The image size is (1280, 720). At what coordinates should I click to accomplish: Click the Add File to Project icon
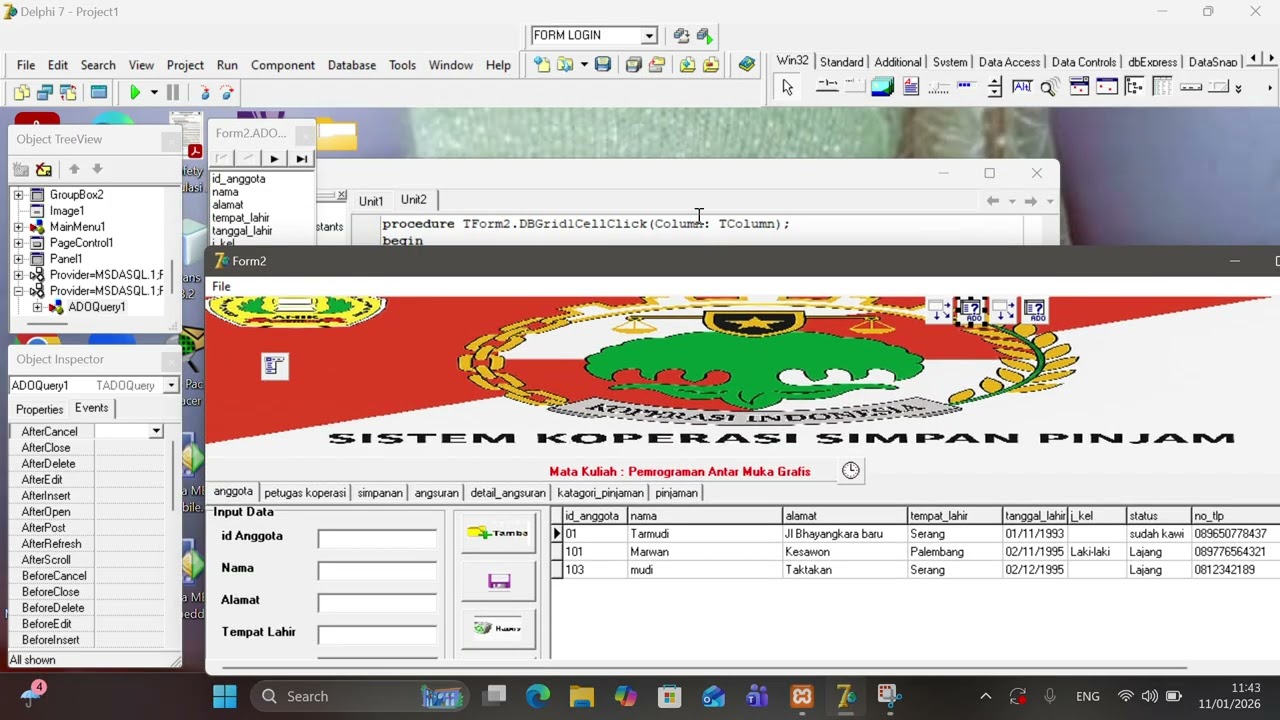(x=687, y=65)
